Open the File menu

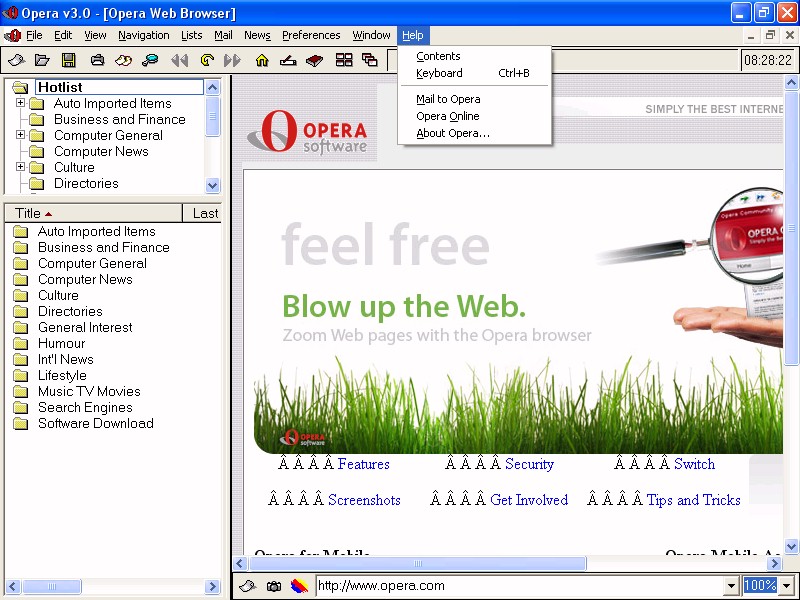[34, 35]
